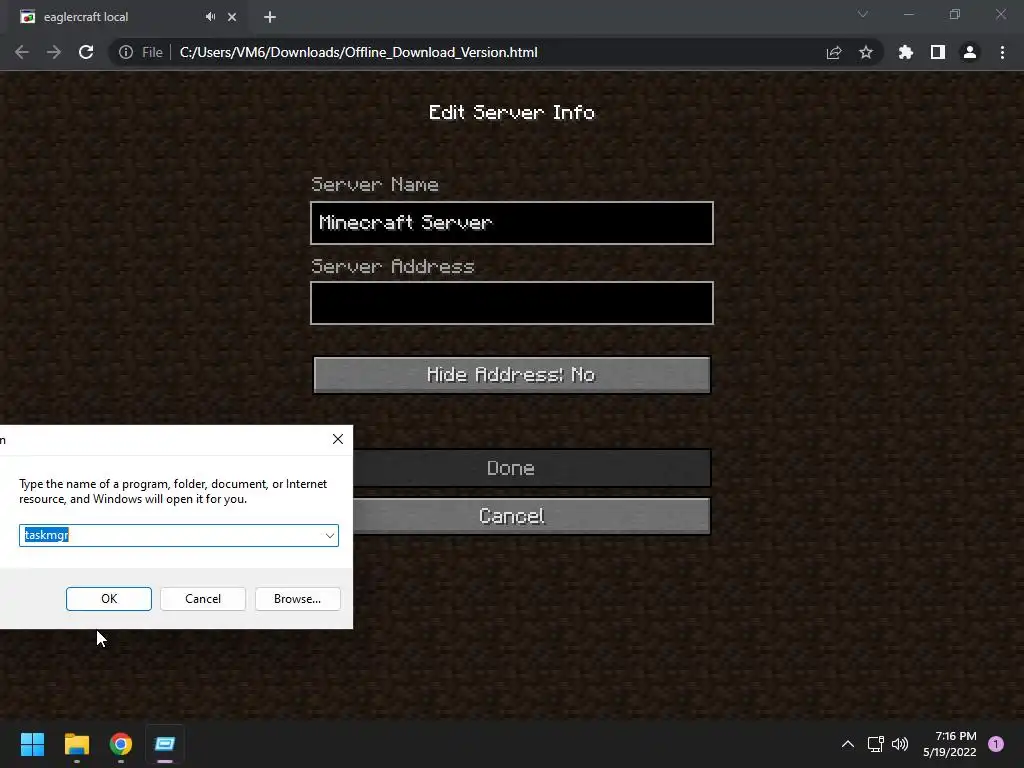Expand the Run dialog's command history dropdown
1024x768 pixels.
tap(330, 536)
